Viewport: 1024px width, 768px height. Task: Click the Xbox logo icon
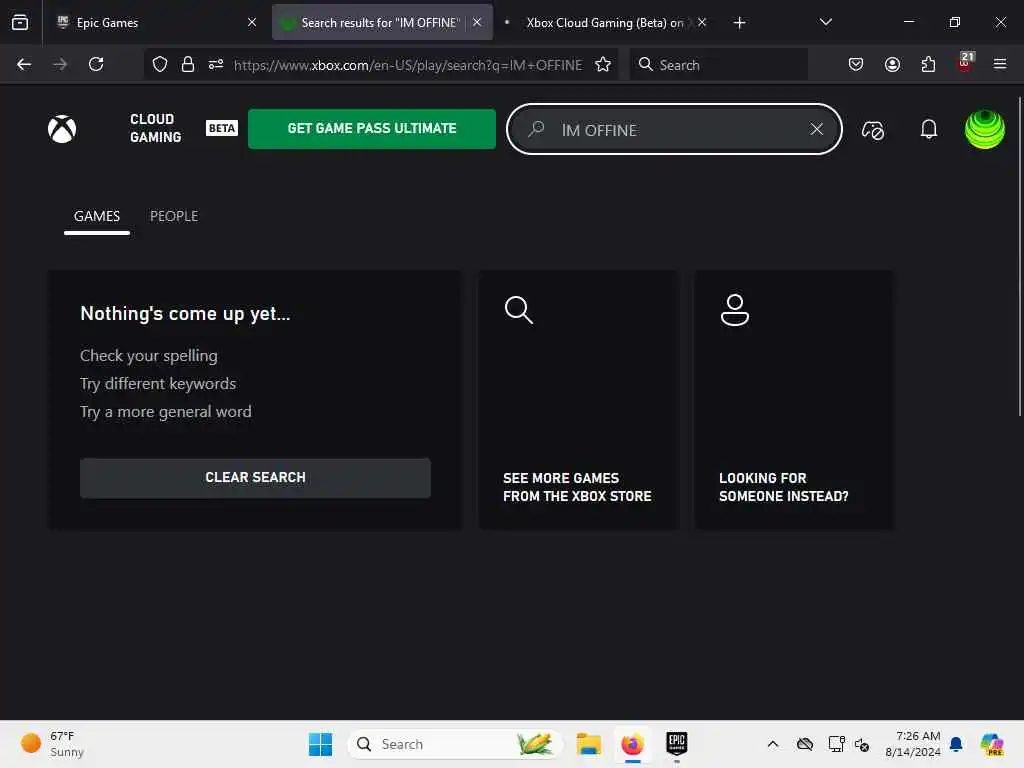point(62,129)
